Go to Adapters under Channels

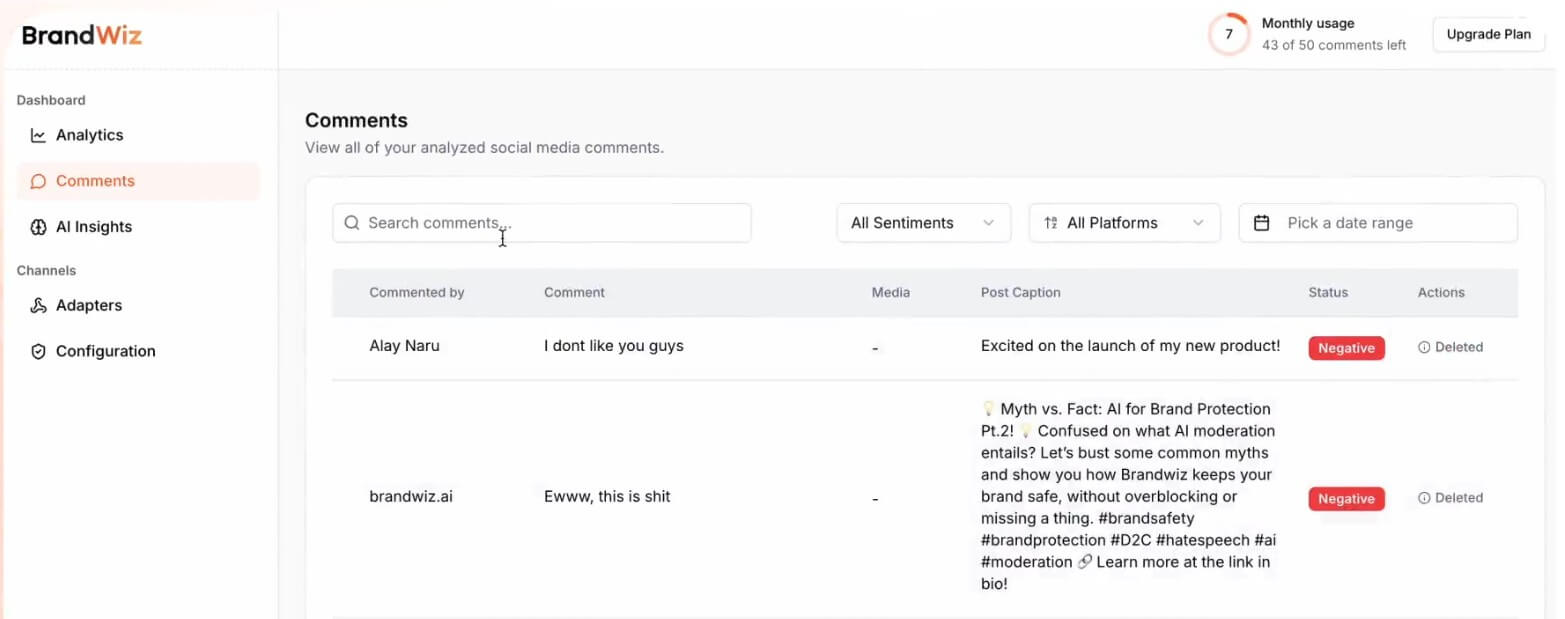[138, 305]
